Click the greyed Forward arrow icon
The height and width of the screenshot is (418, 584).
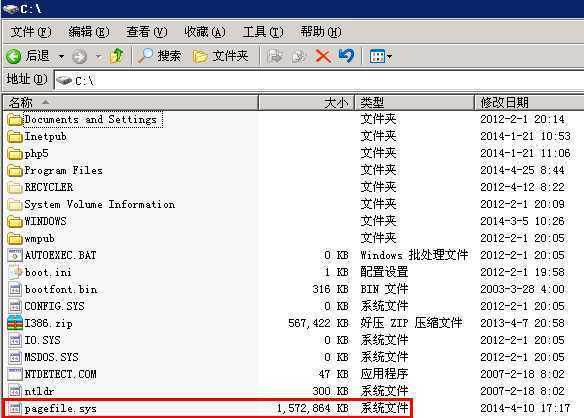point(79,57)
